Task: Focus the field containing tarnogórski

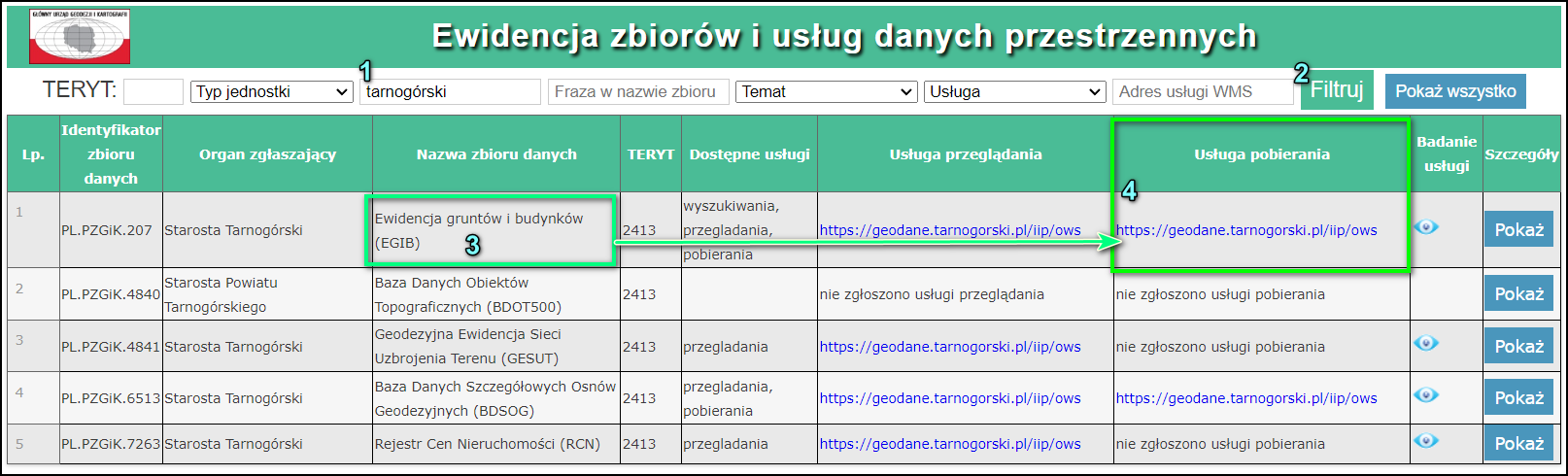Action: click(450, 91)
